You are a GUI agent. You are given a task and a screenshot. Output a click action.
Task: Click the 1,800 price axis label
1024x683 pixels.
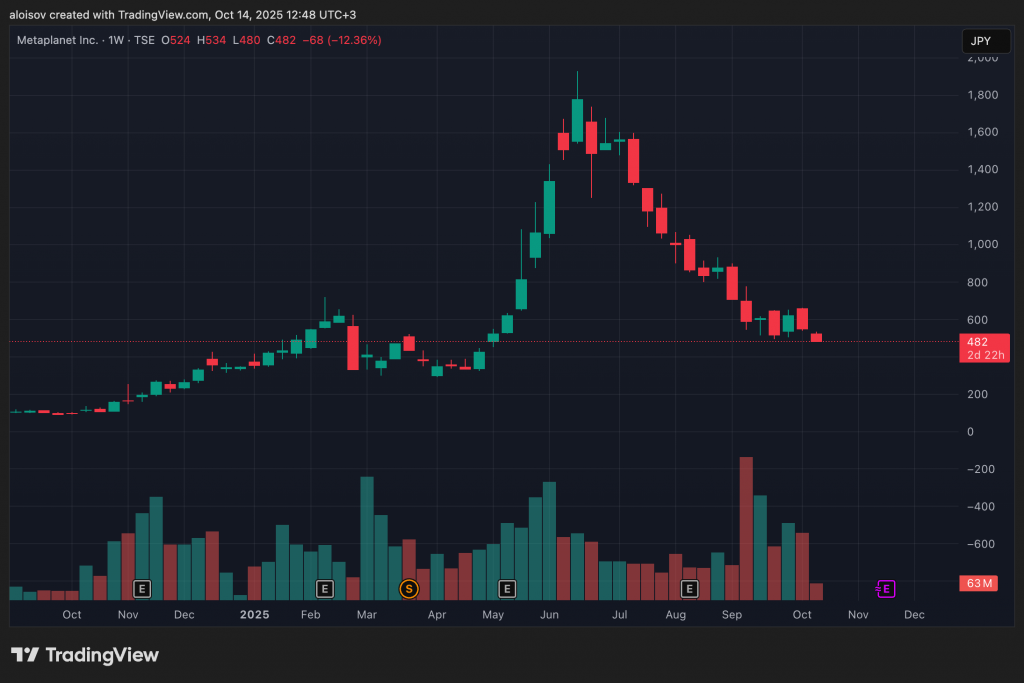point(983,95)
